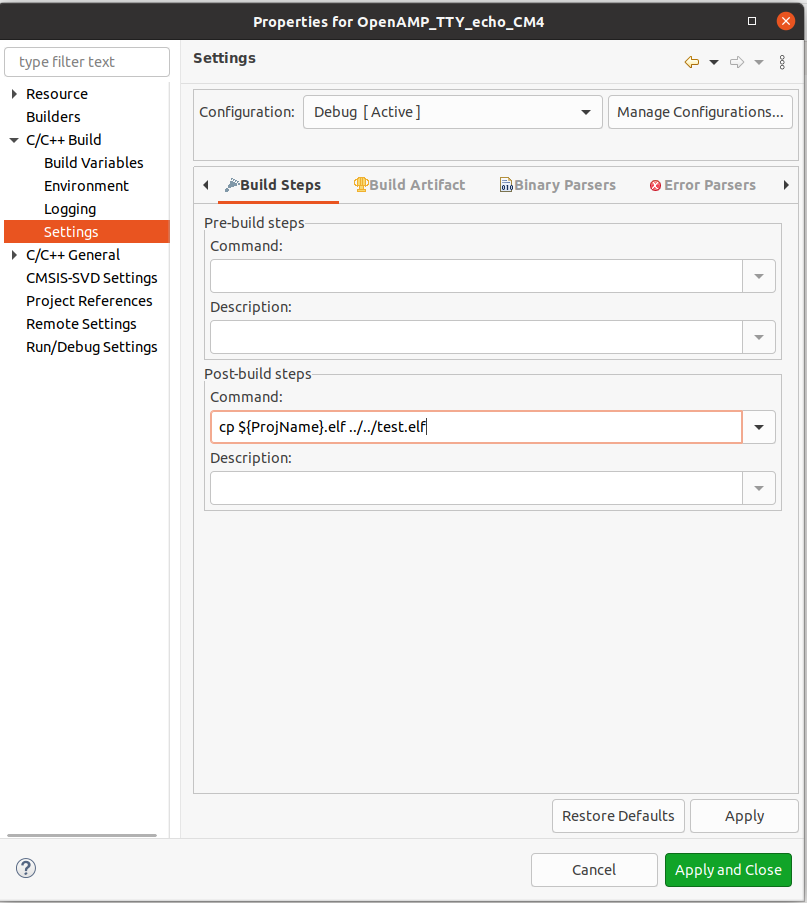Viewport: 807px width, 903px height.
Task: Select Environment in the tree
Action: [86, 186]
